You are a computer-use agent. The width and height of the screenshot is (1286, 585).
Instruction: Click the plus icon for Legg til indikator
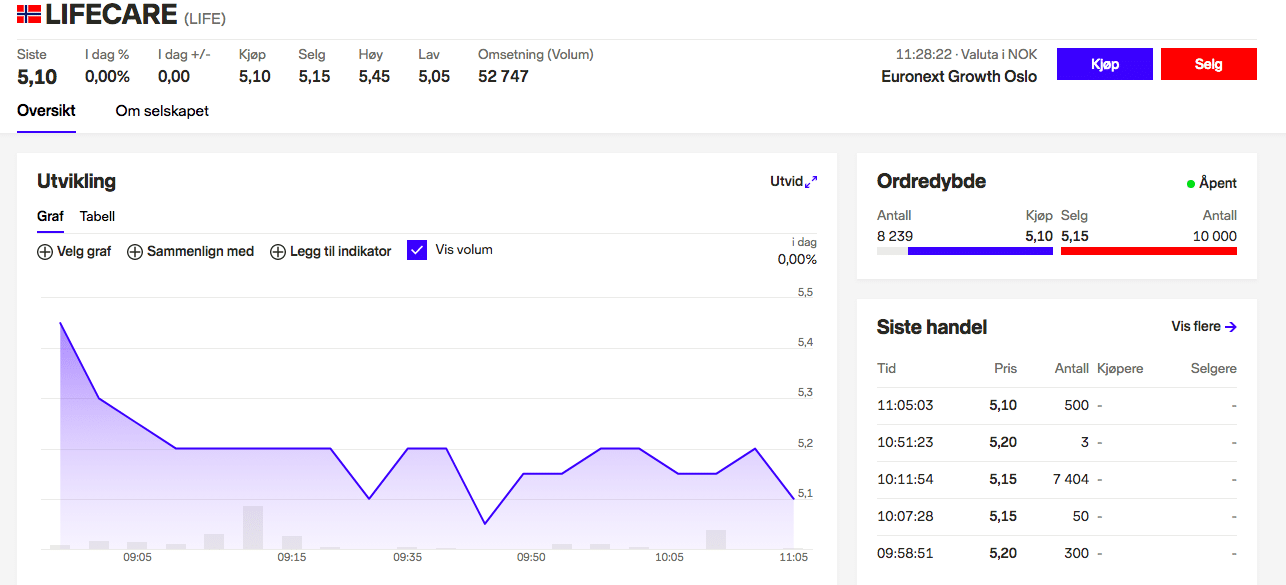(x=278, y=252)
